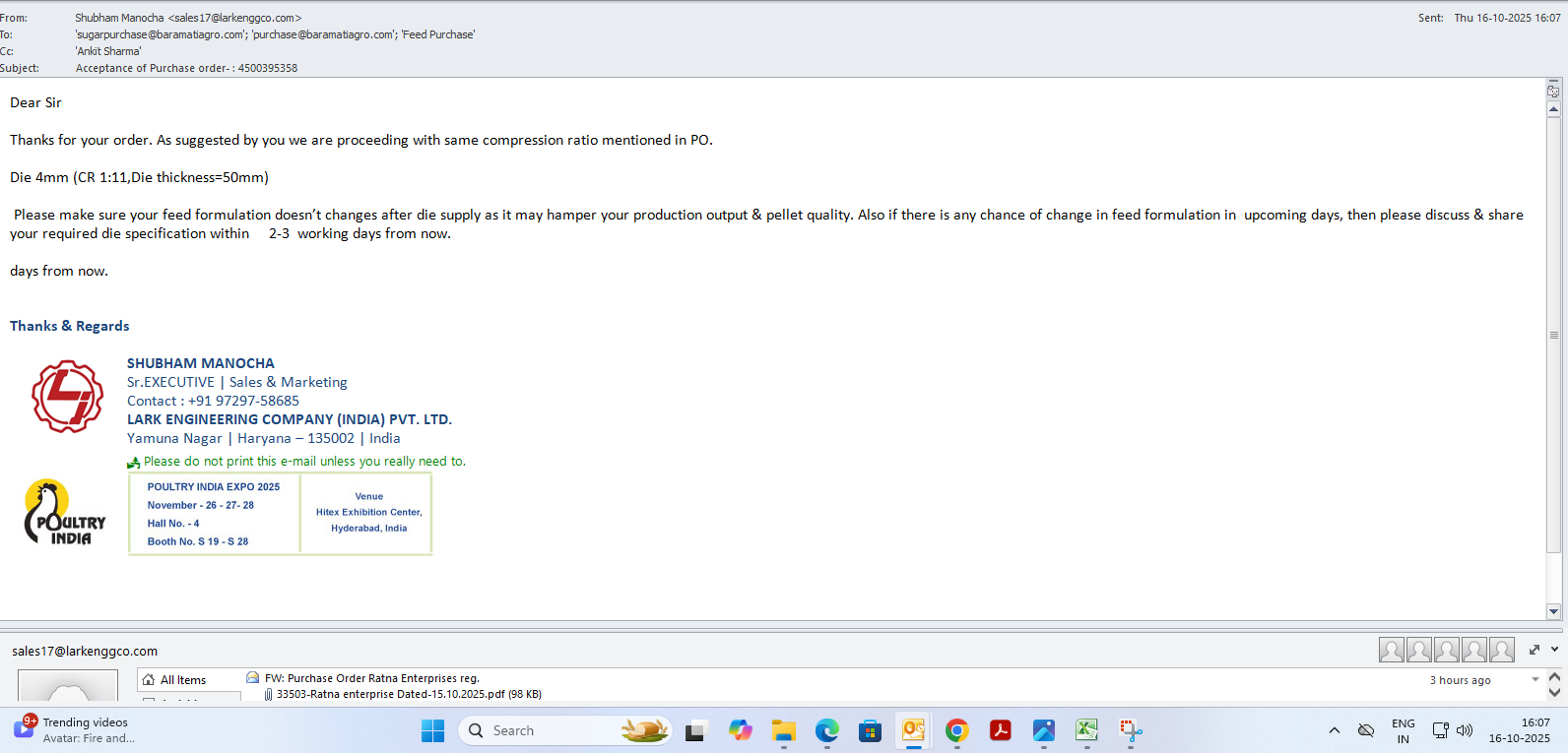
Task: Expand dropdown next to '3 hours ago'
Action: tap(1535, 680)
